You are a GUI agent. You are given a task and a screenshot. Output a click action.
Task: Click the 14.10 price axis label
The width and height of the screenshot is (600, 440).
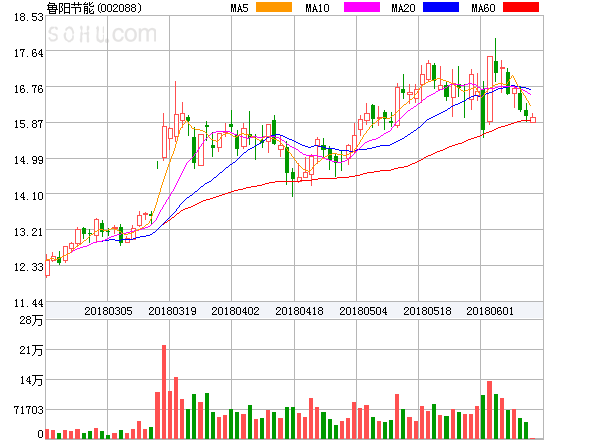coord(29,196)
